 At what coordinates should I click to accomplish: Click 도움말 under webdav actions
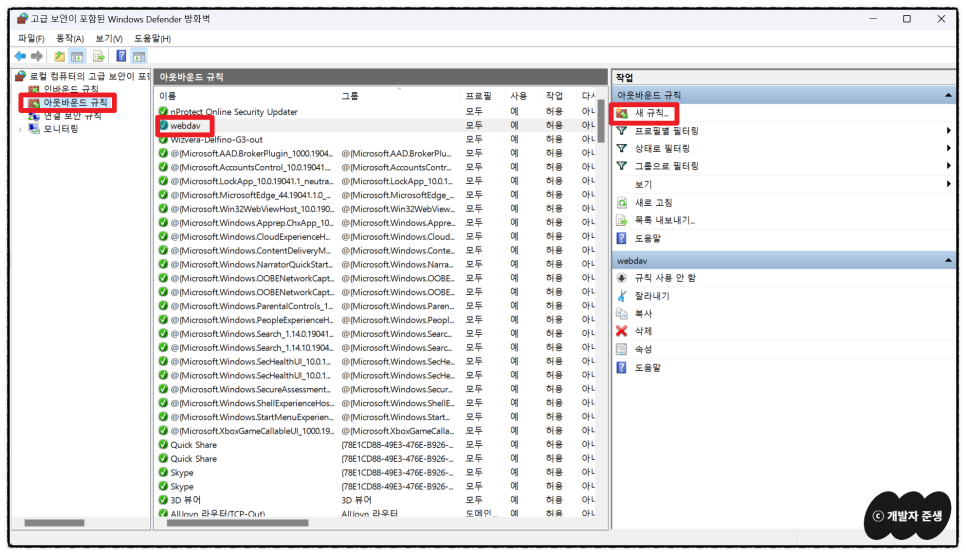(x=647, y=368)
